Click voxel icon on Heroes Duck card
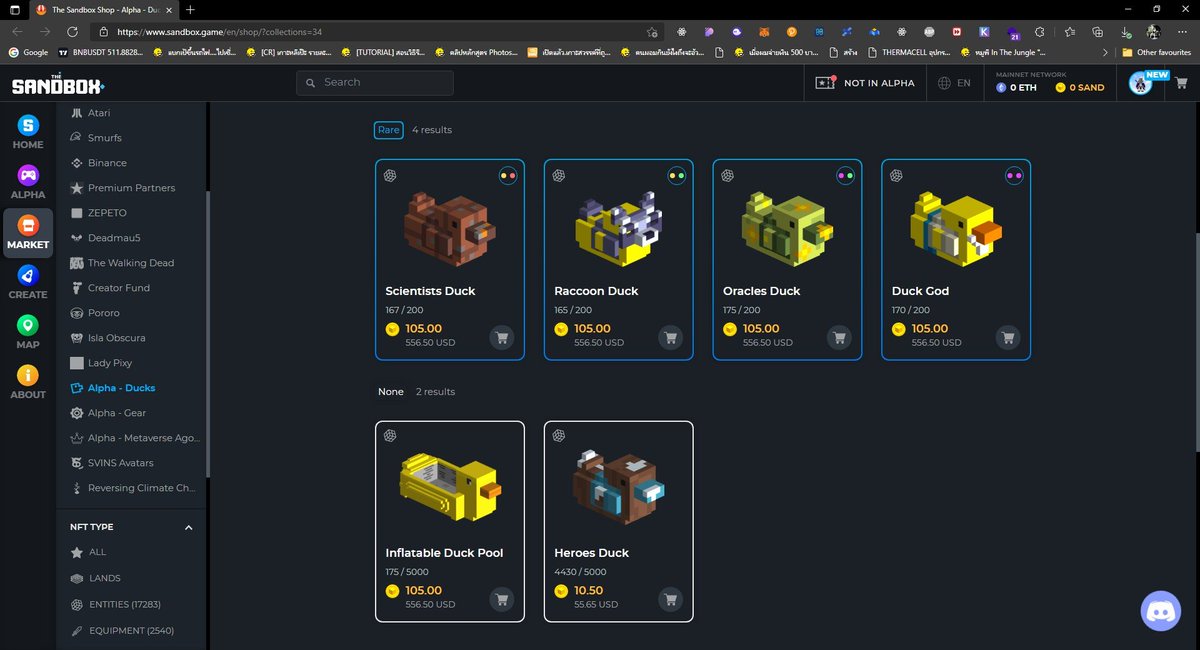Image resolution: width=1200 pixels, height=650 pixels. coord(559,436)
